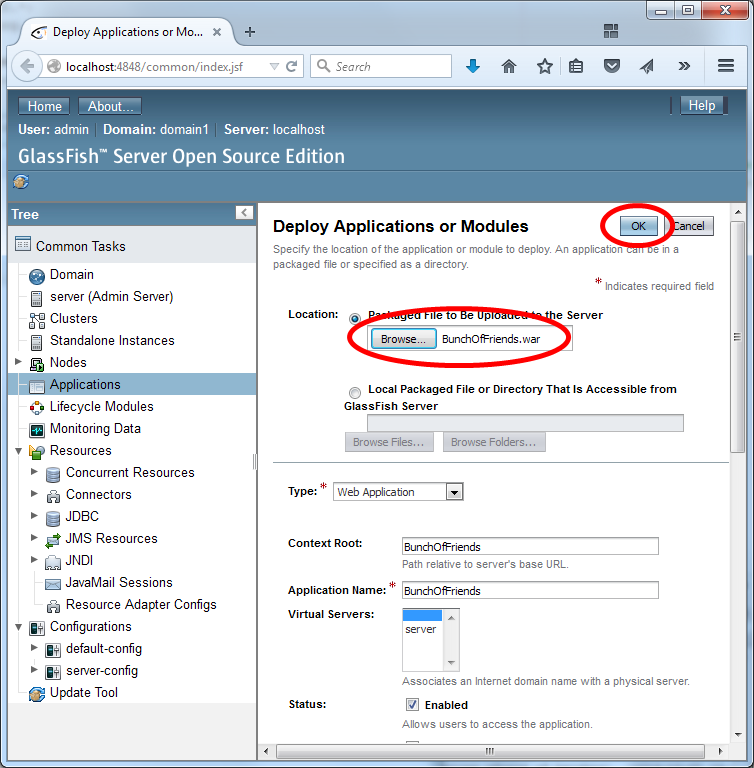Collapse the Tree panel with arrow icon
The width and height of the screenshot is (754, 768).
[x=244, y=213]
